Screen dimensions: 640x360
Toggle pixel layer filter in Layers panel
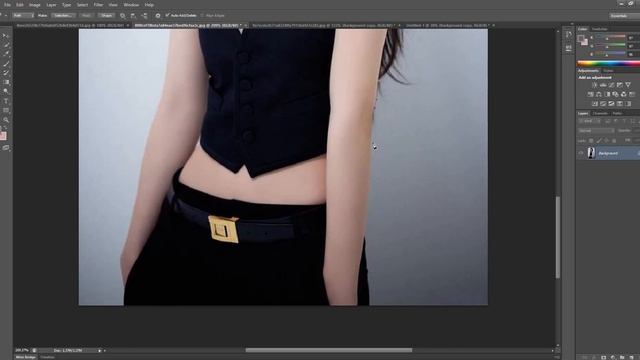coord(608,121)
